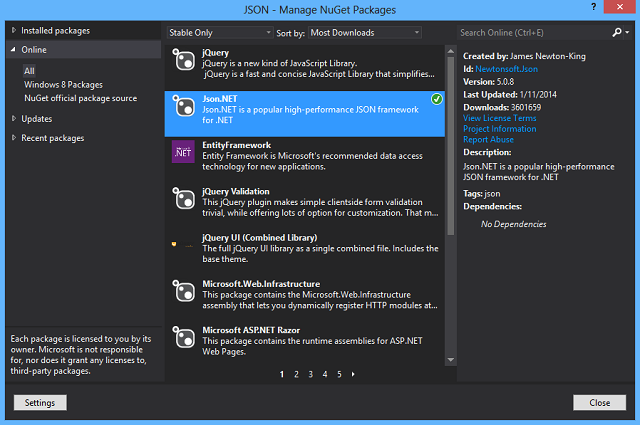
Task: Expand the Installed packages node
Action: click(x=13, y=30)
